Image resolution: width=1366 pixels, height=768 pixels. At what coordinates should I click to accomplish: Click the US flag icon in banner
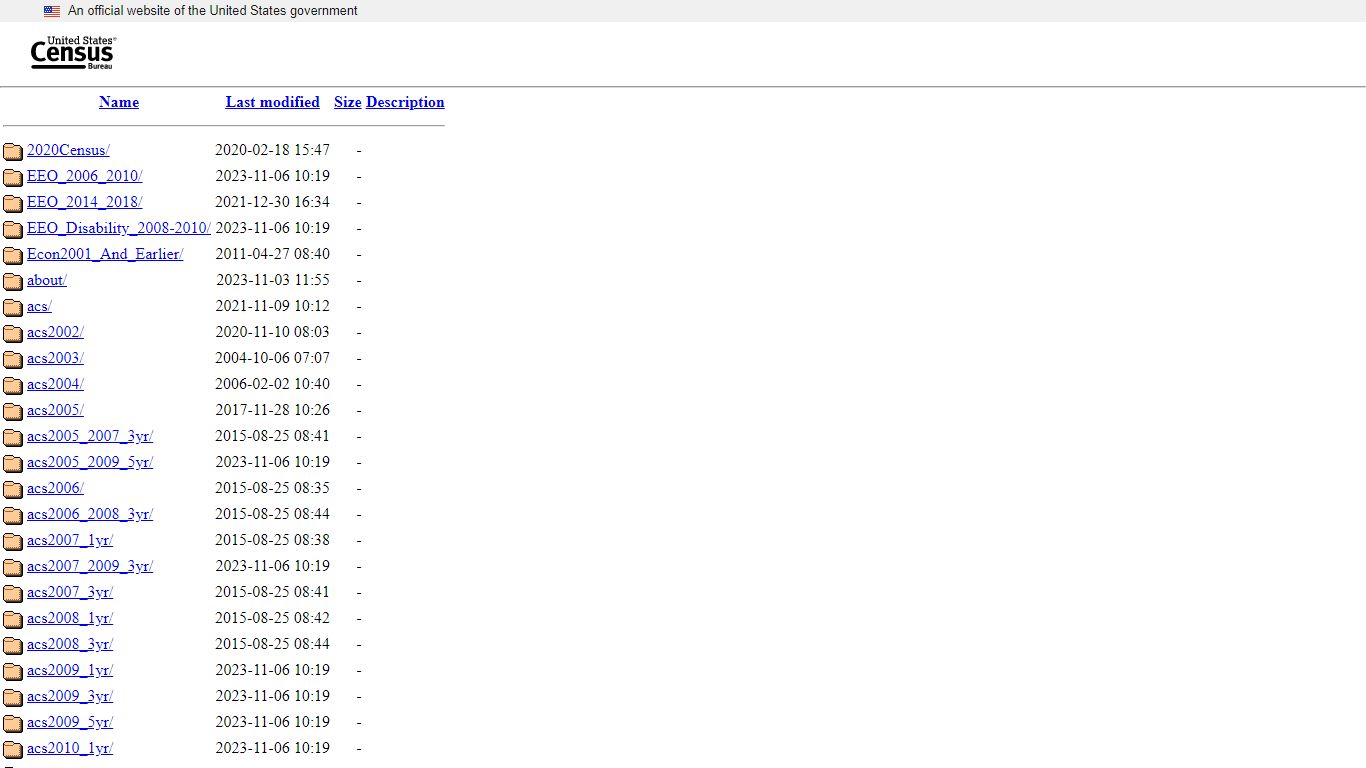(x=52, y=11)
